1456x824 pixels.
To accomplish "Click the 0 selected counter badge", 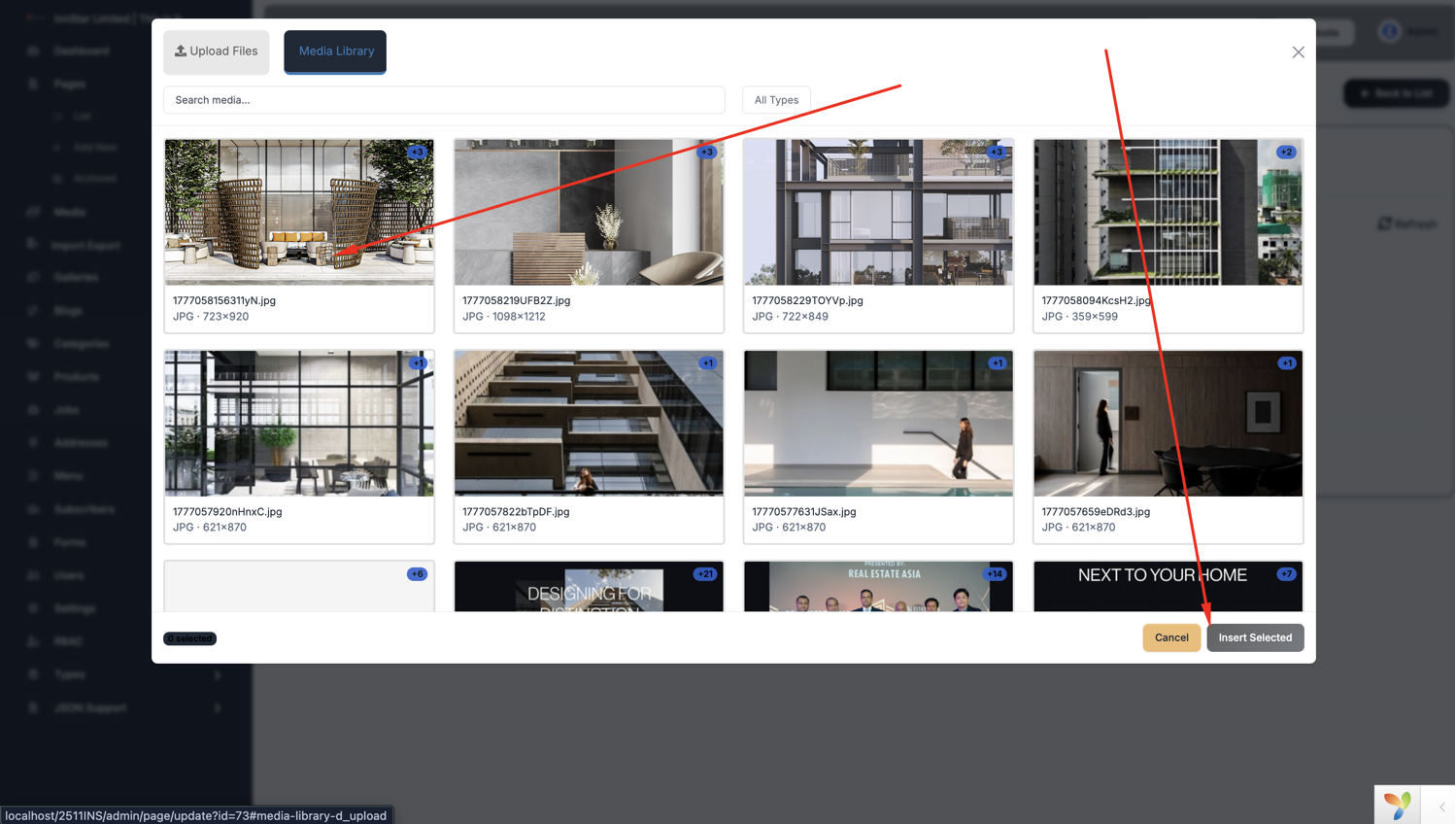I will (x=189, y=638).
